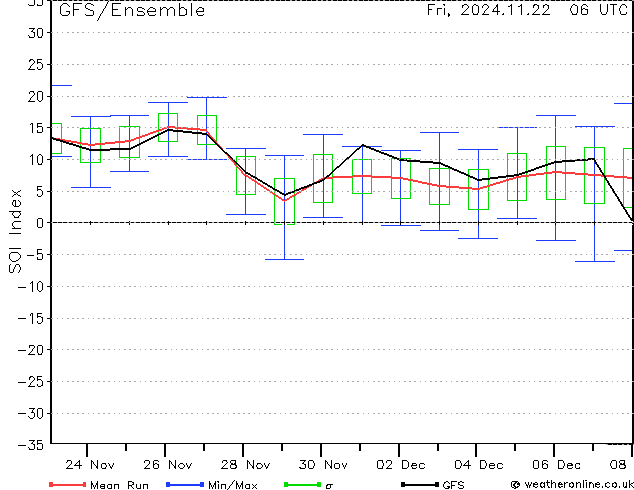This screenshot has width=634, height=490.
Task: Click the y-axis value 0
Action: pyautogui.click(x=40, y=223)
